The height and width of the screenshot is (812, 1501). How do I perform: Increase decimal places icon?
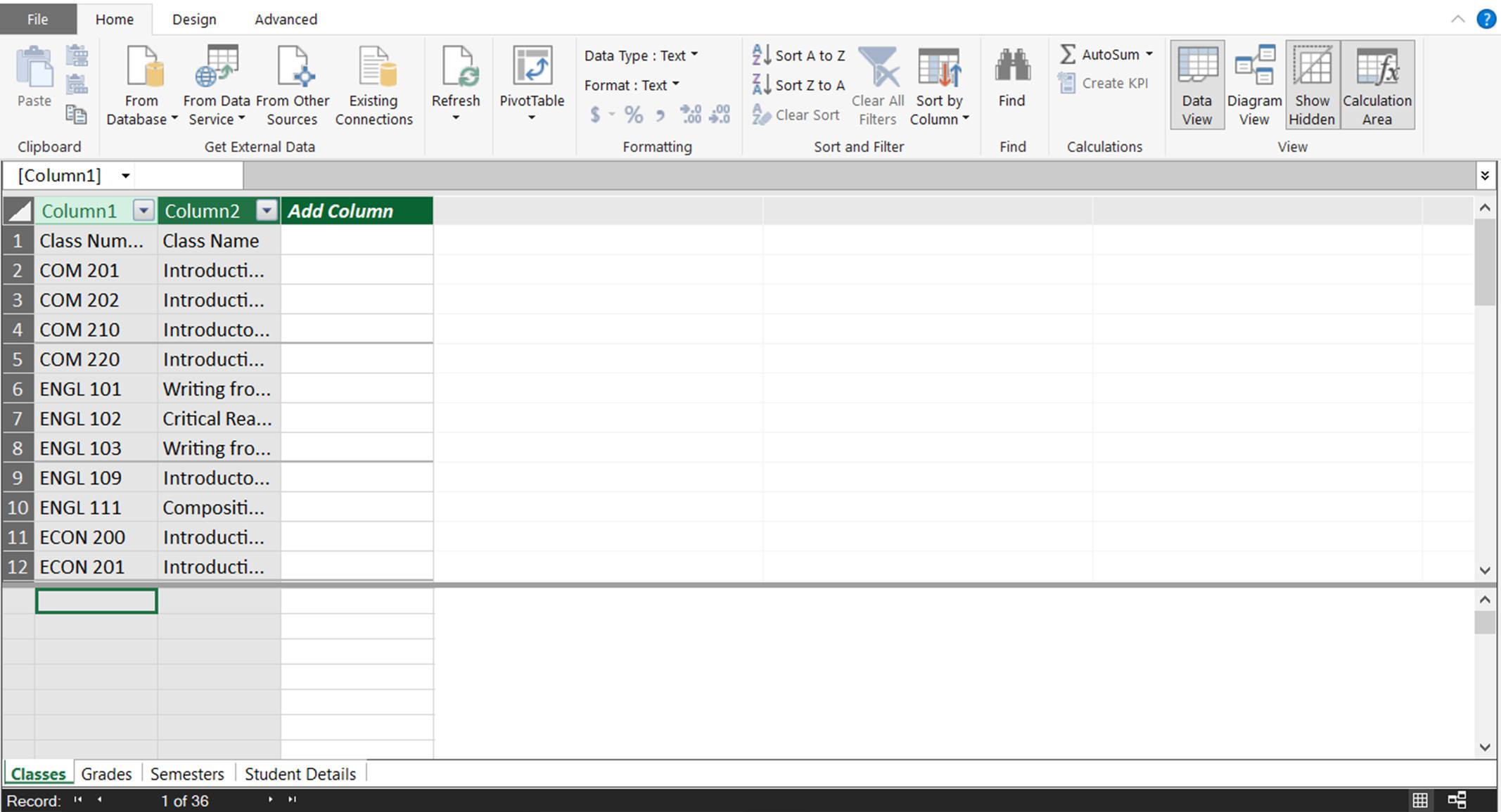click(690, 115)
